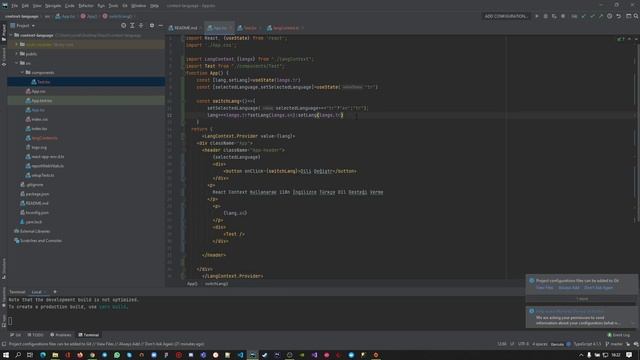
Task: Open the Search Everywhere magnifier icon
Action: tap(636, 16)
